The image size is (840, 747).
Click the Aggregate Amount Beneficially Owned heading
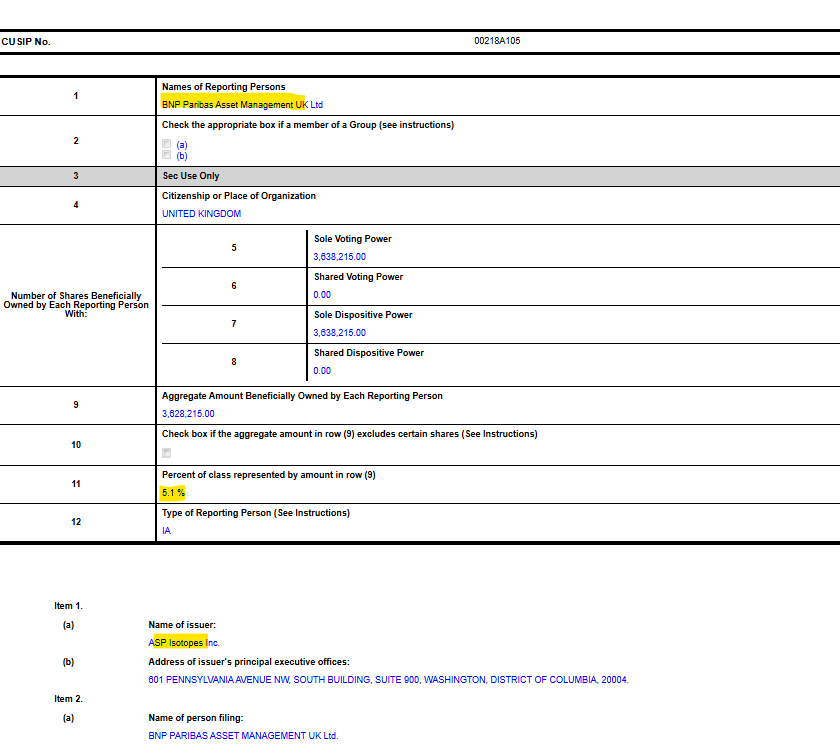(x=302, y=396)
